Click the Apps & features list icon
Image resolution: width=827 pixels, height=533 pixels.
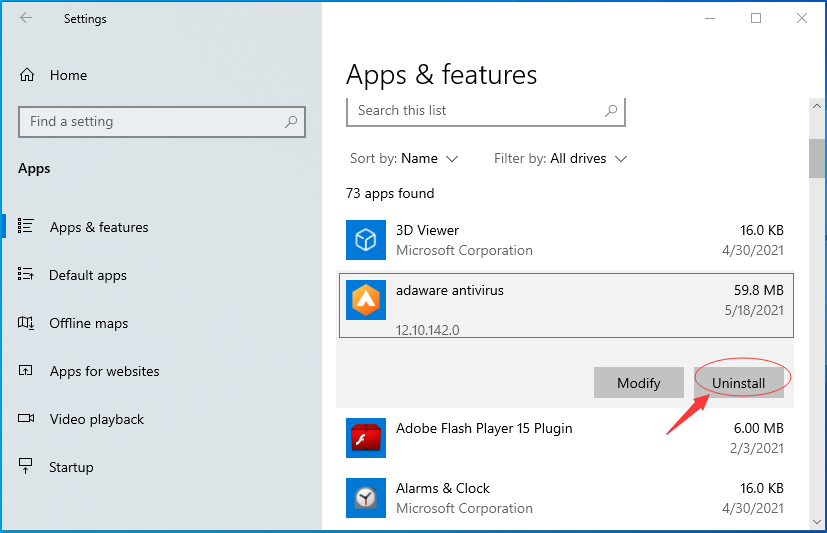pos(25,226)
